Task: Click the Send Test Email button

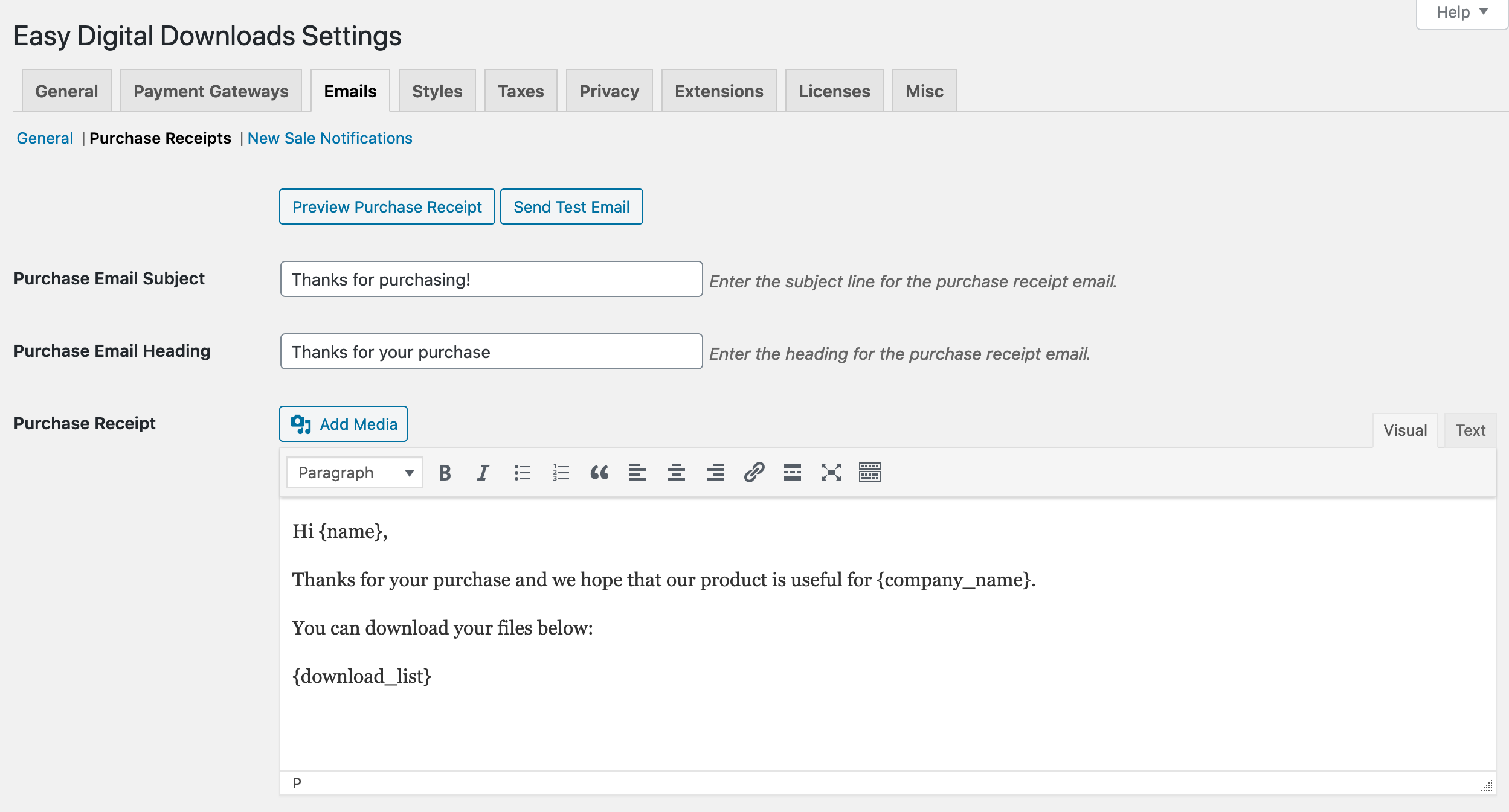Action: tap(571, 207)
